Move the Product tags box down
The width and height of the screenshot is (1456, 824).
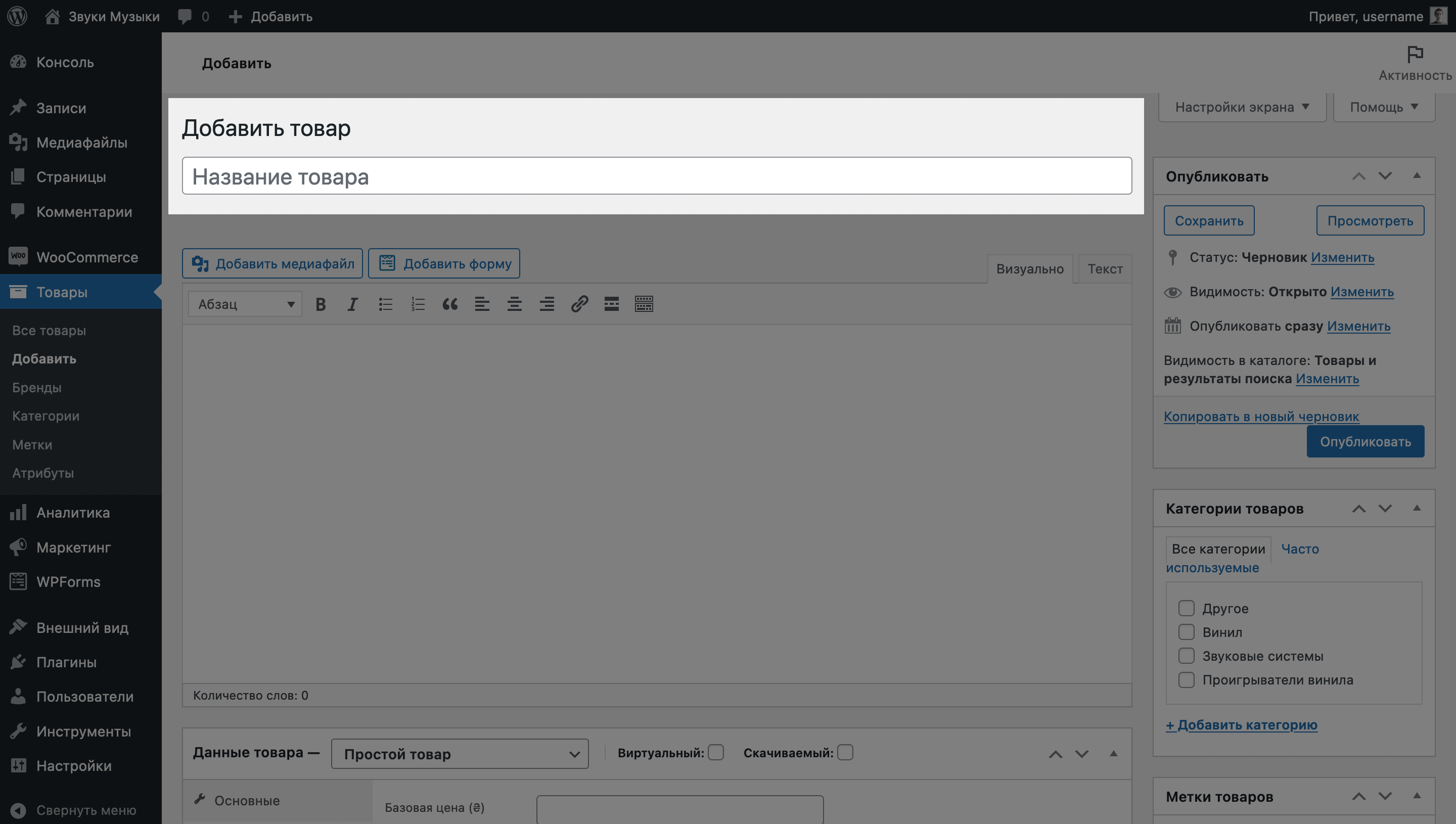[1385, 796]
